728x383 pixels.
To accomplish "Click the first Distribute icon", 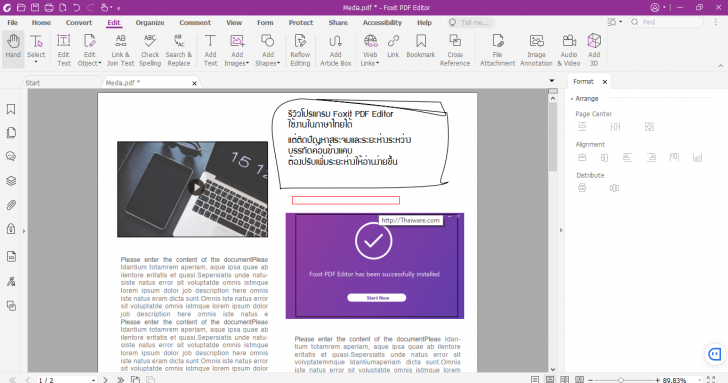I will pyautogui.click(x=582, y=188).
